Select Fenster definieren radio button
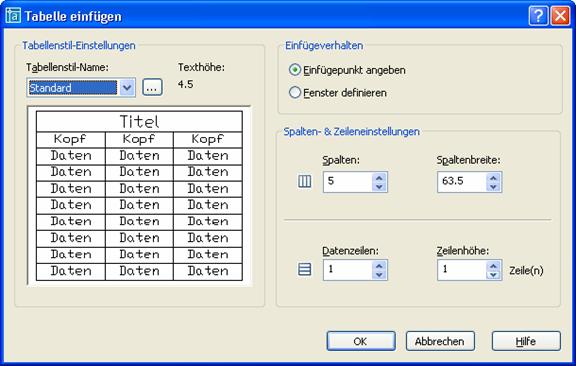The height and width of the screenshot is (366, 576). (x=295, y=92)
